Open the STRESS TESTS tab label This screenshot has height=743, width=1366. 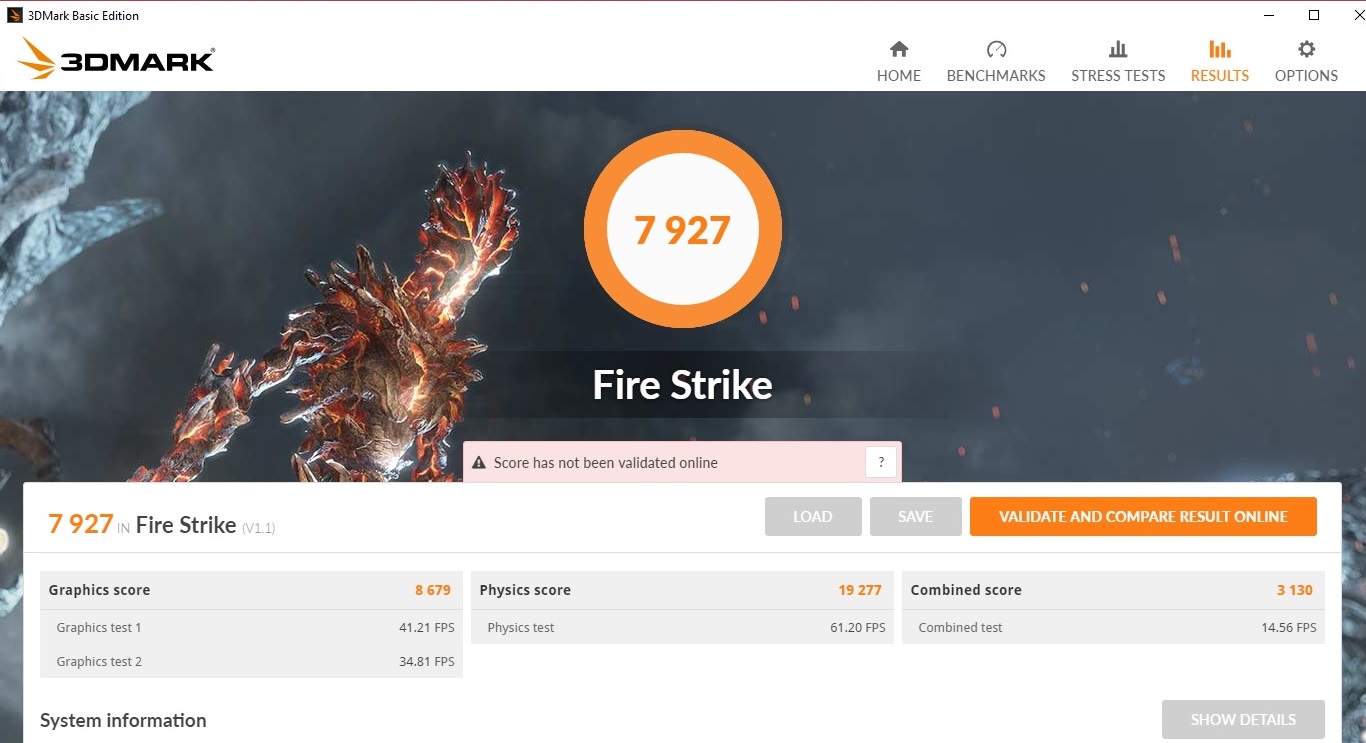click(x=1118, y=76)
